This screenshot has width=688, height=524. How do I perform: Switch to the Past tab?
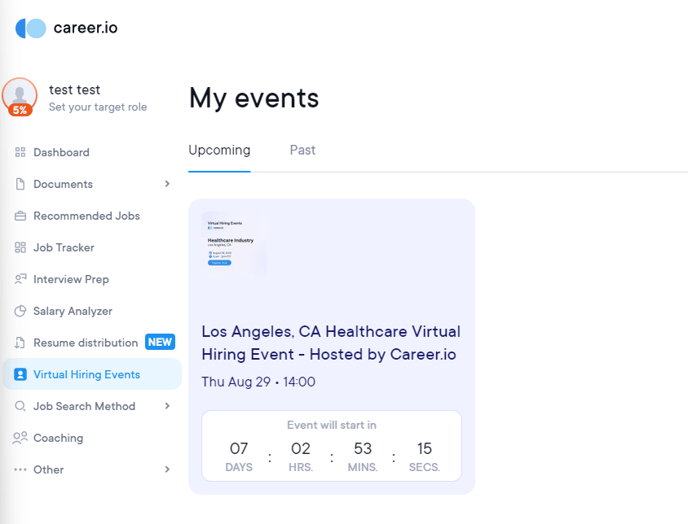(302, 150)
